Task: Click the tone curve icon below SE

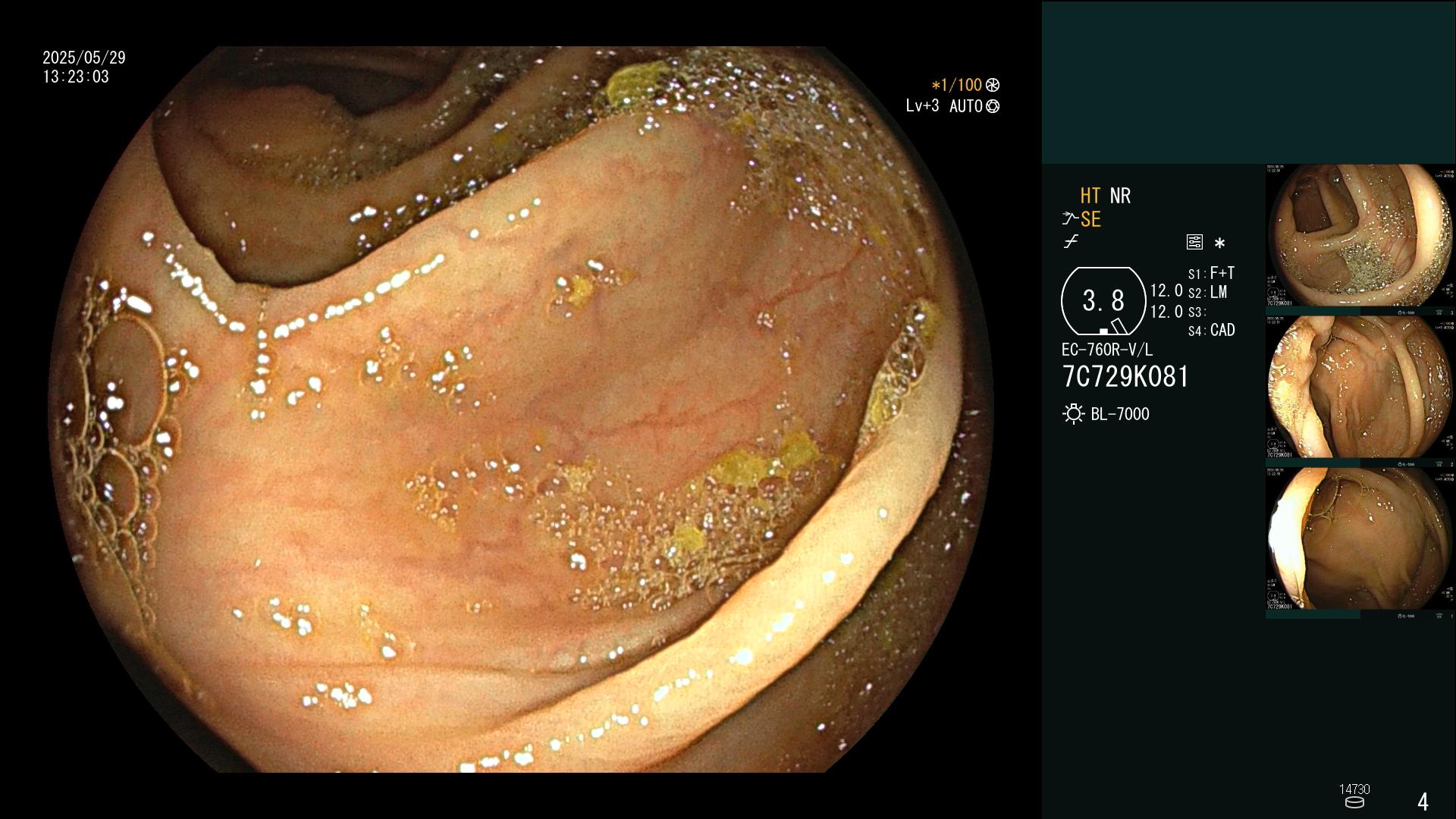Action: [x=1071, y=242]
